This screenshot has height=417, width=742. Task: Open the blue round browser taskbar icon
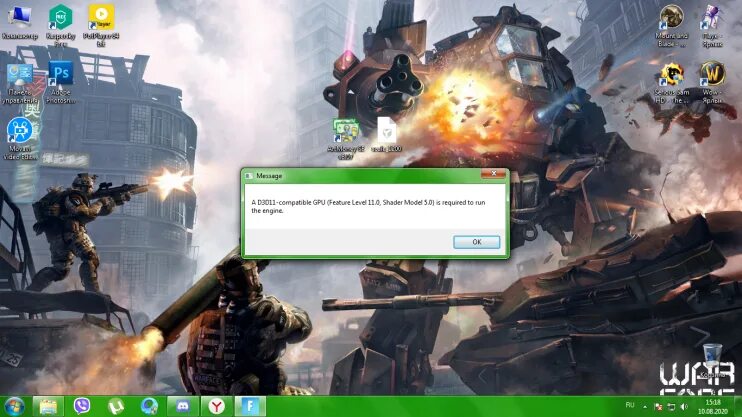click(x=149, y=406)
